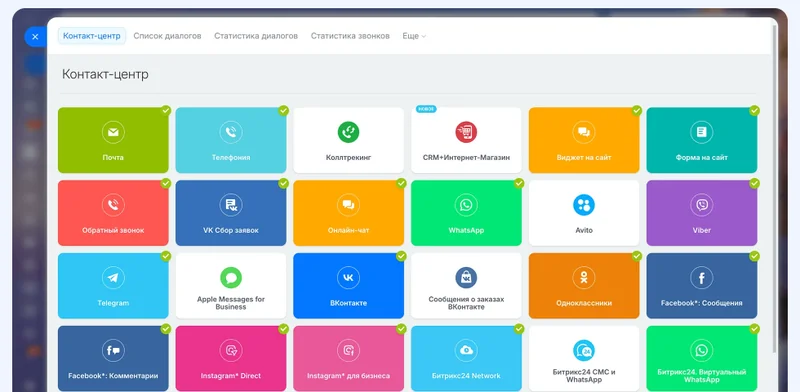
Task: Click the Instagram* для бизнеса icon
Action: (348, 351)
